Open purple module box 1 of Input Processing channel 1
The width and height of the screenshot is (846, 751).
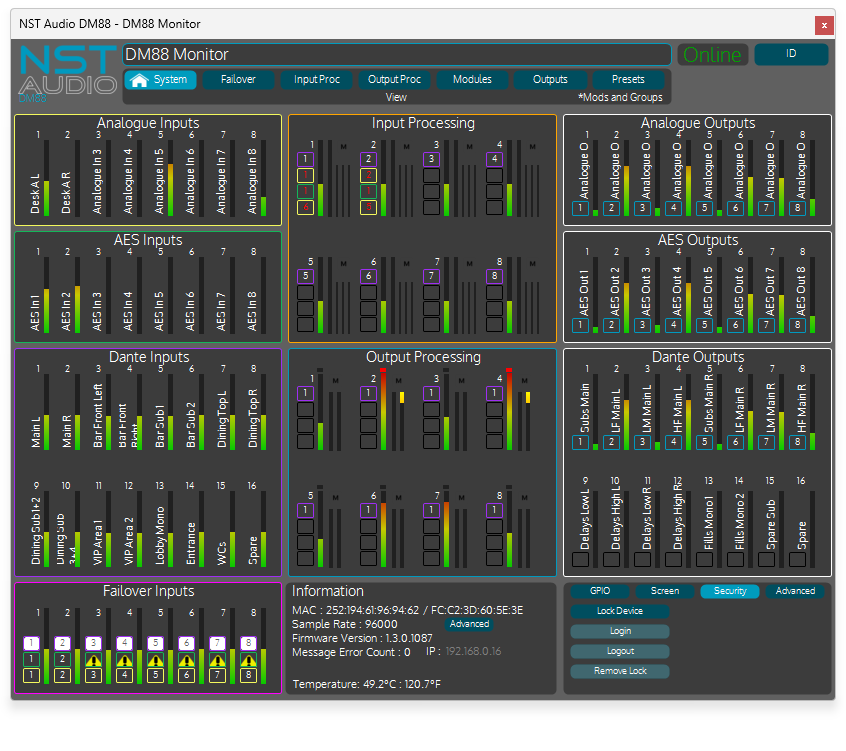pyautogui.click(x=305, y=159)
